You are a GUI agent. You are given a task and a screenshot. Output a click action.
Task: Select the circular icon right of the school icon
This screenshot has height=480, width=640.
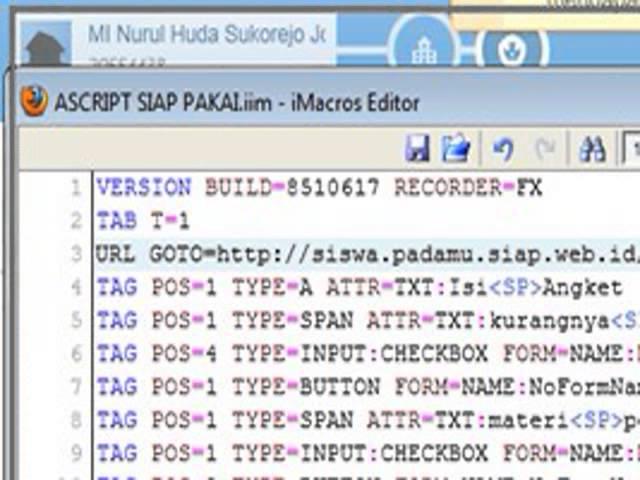512,48
